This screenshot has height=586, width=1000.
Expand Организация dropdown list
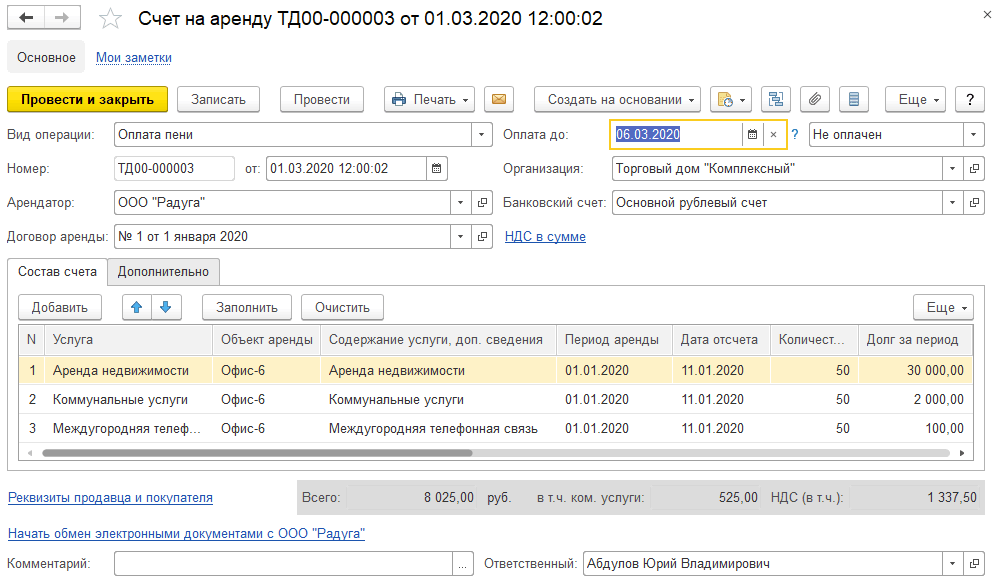[952, 168]
